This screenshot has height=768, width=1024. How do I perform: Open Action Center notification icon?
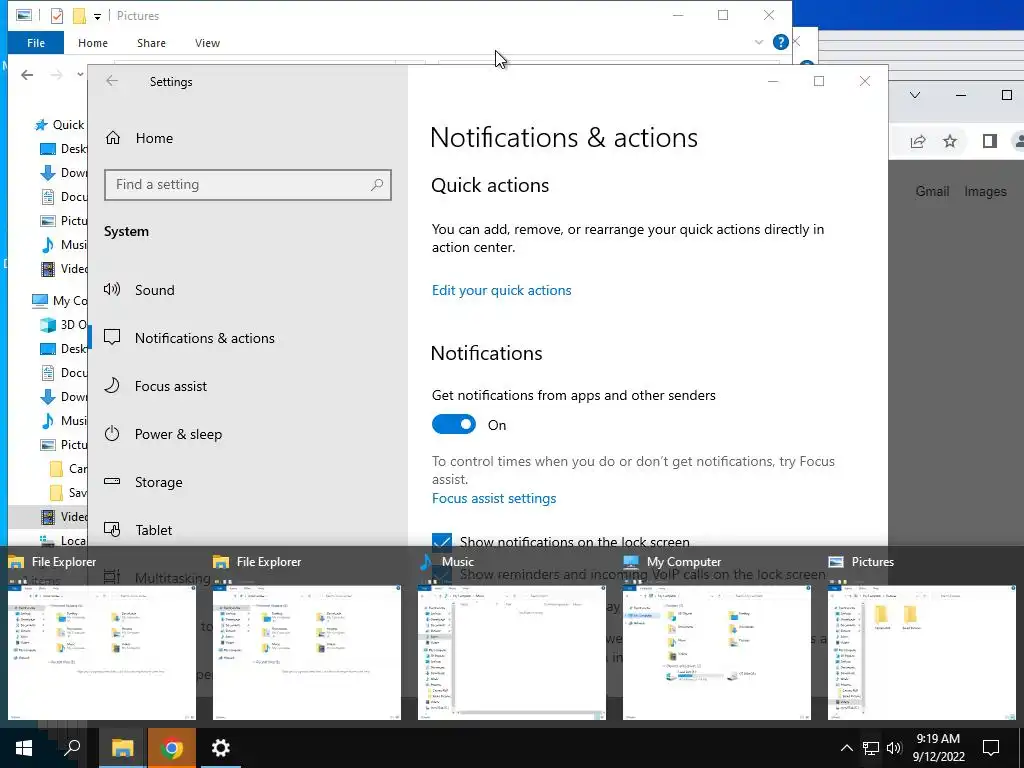(991, 748)
